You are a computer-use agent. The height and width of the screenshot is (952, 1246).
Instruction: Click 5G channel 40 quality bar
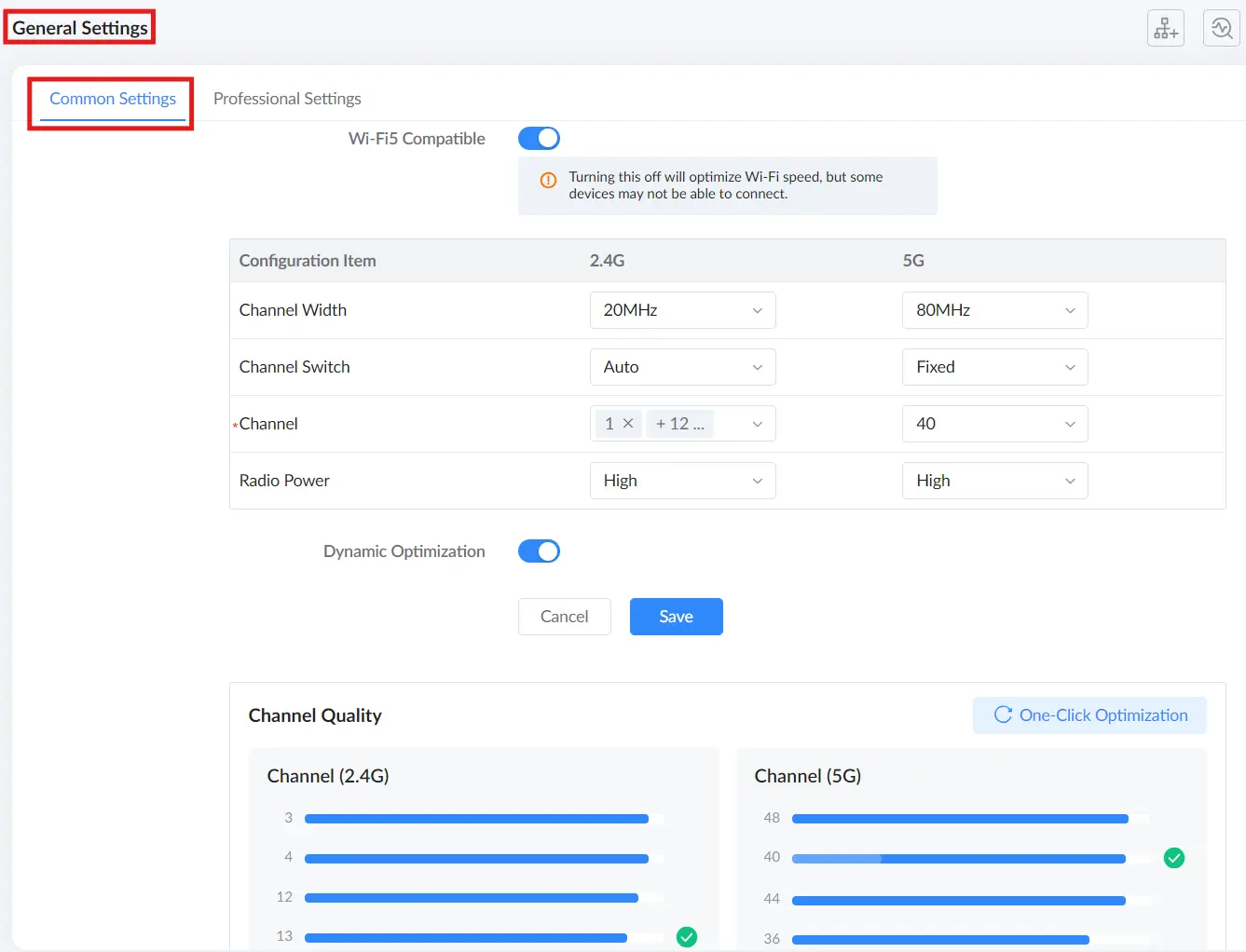click(x=971, y=858)
